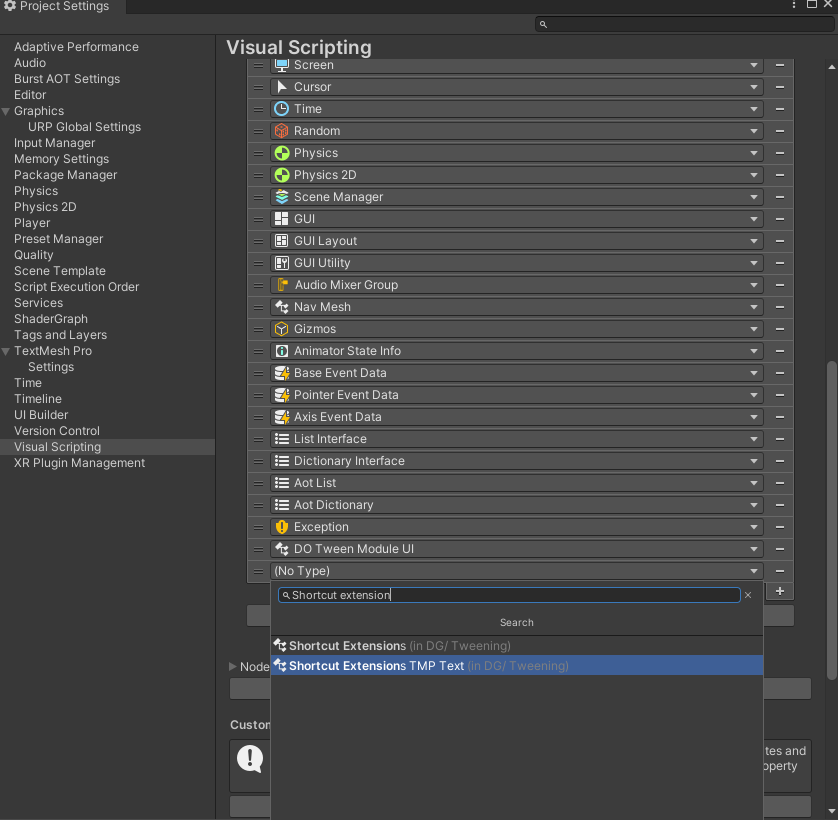Click the Base Event Data icon
838x820 pixels.
282,373
